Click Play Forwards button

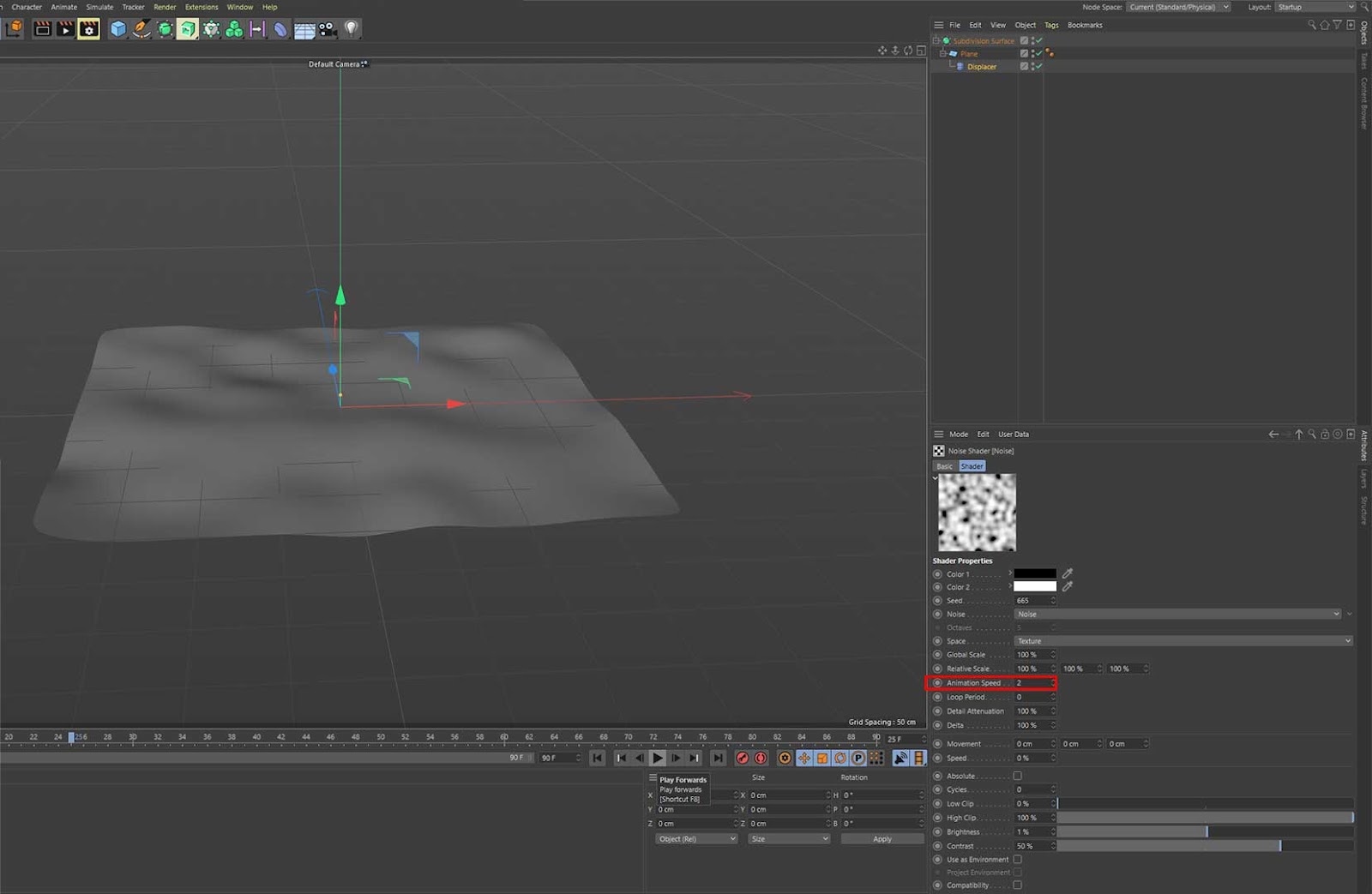point(657,758)
